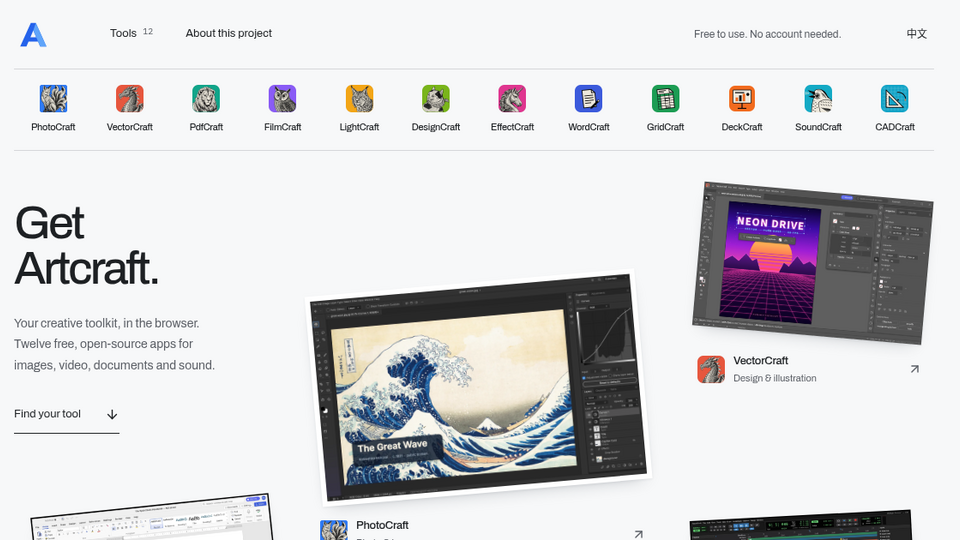
Task: Click the EffectCraft label text
Action: point(512,127)
